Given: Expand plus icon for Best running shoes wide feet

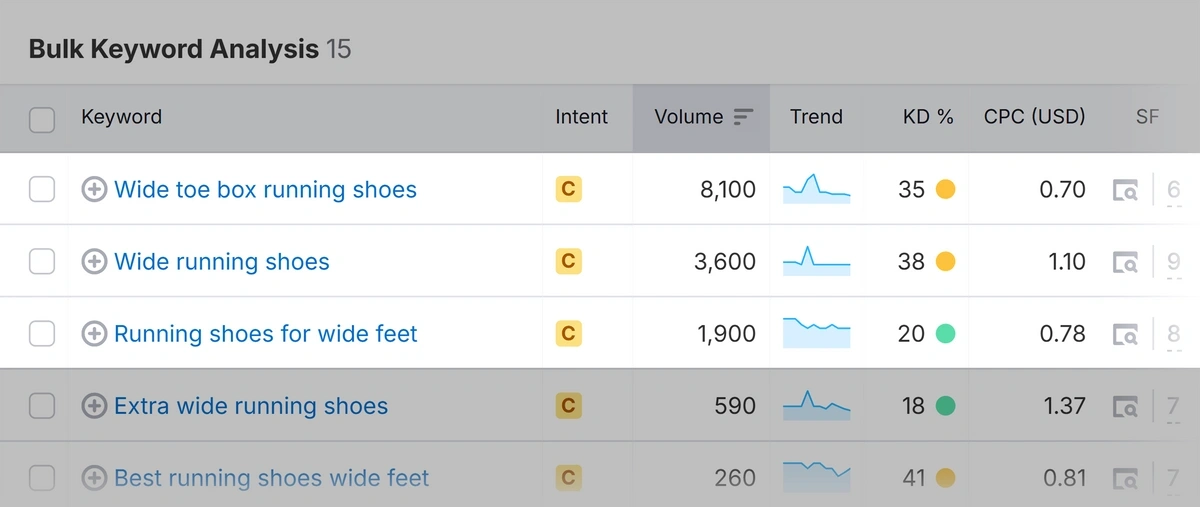Looking at the screenshot, I should point(94,477).
